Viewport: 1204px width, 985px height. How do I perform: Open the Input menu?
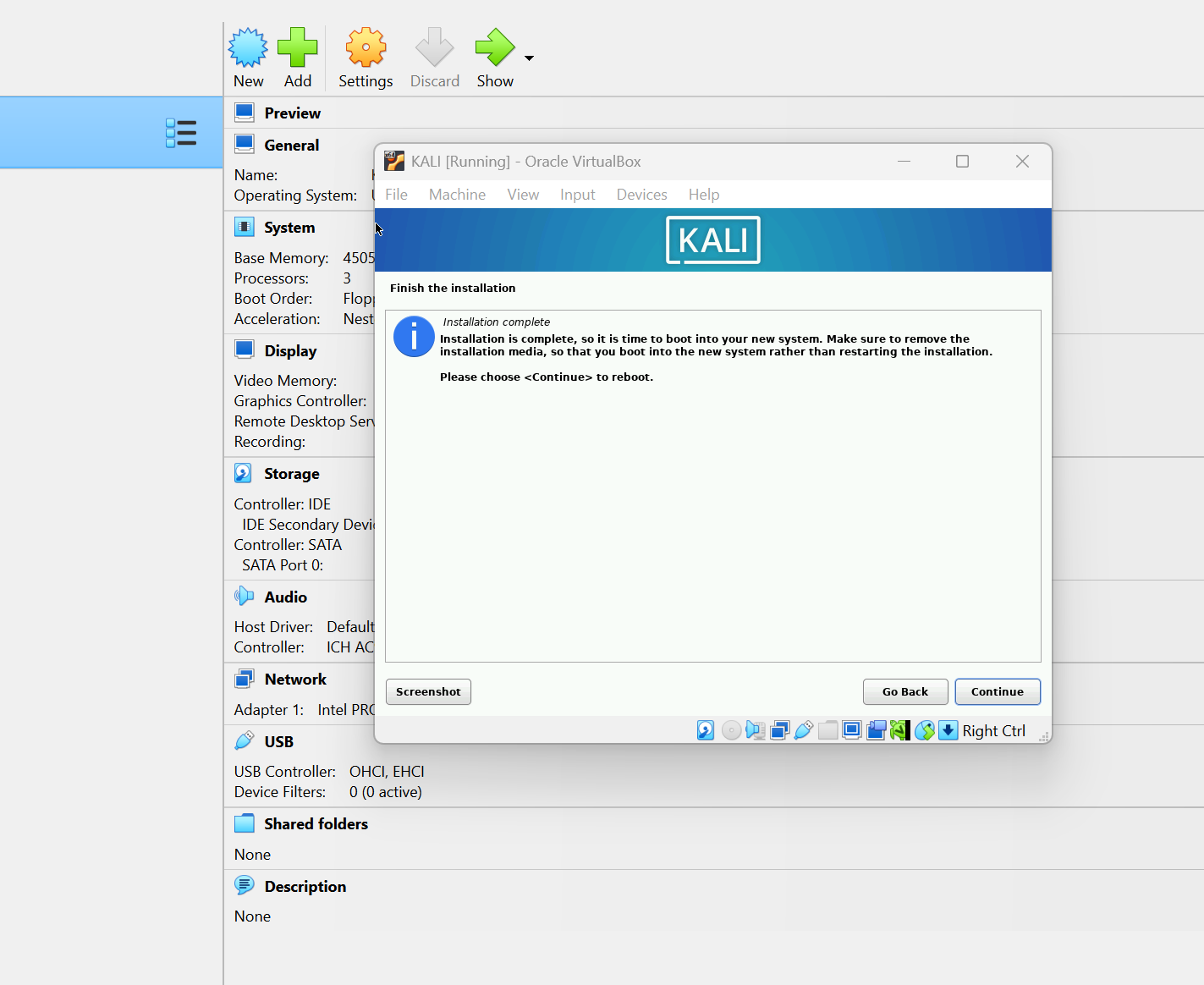(578, 195)
